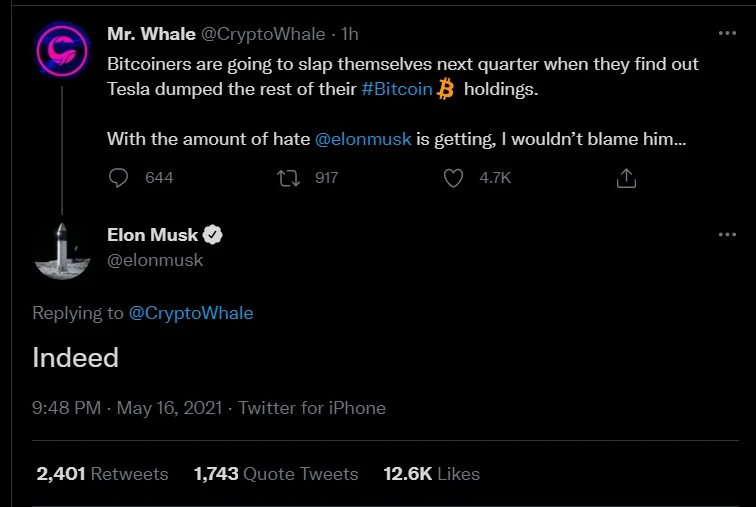The width and height of the screenshot is (756, 507).
Task: Open the #Bitcoin hashtag link
Action: point(397,89)
